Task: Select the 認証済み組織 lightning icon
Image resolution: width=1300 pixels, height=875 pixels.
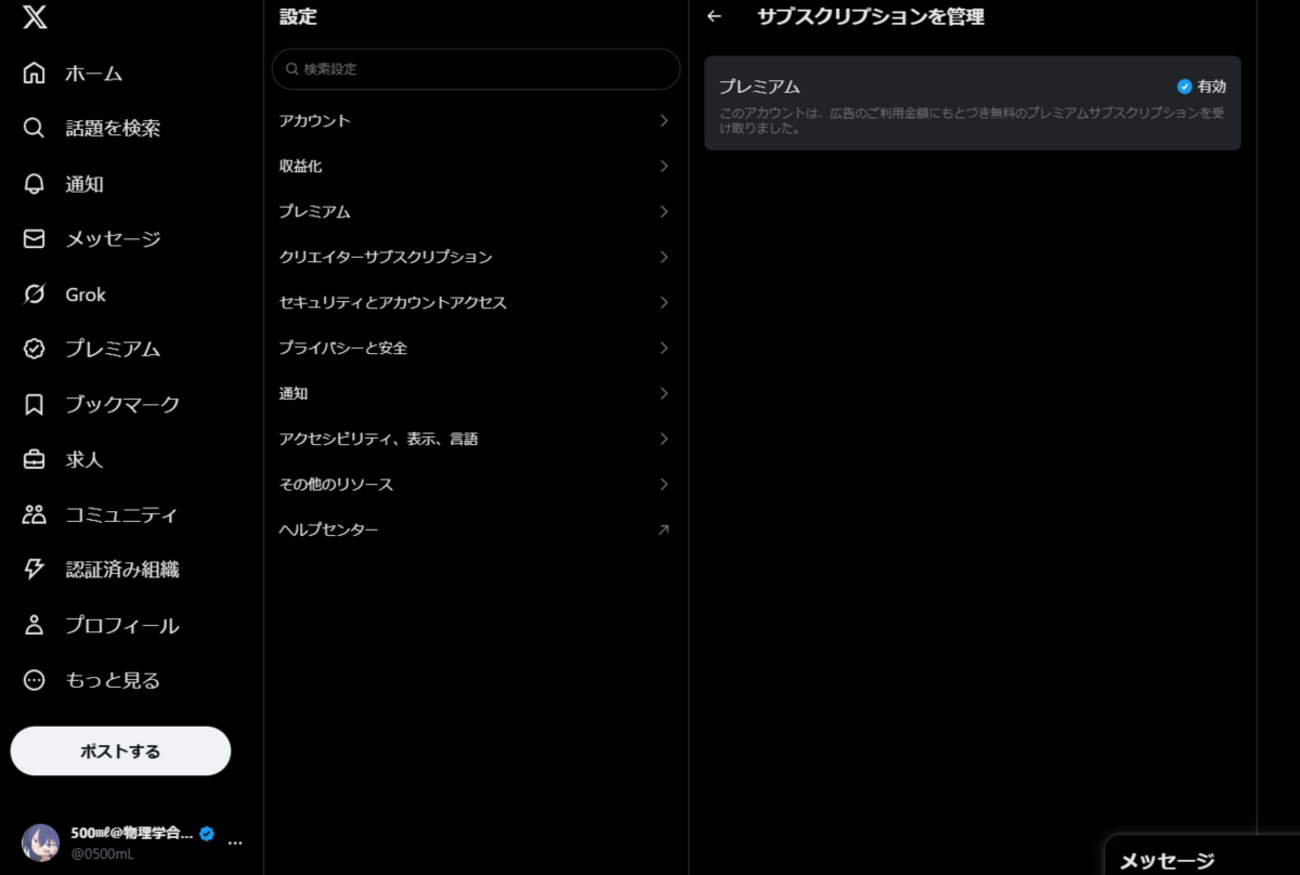Action: [x=34, y=570]
